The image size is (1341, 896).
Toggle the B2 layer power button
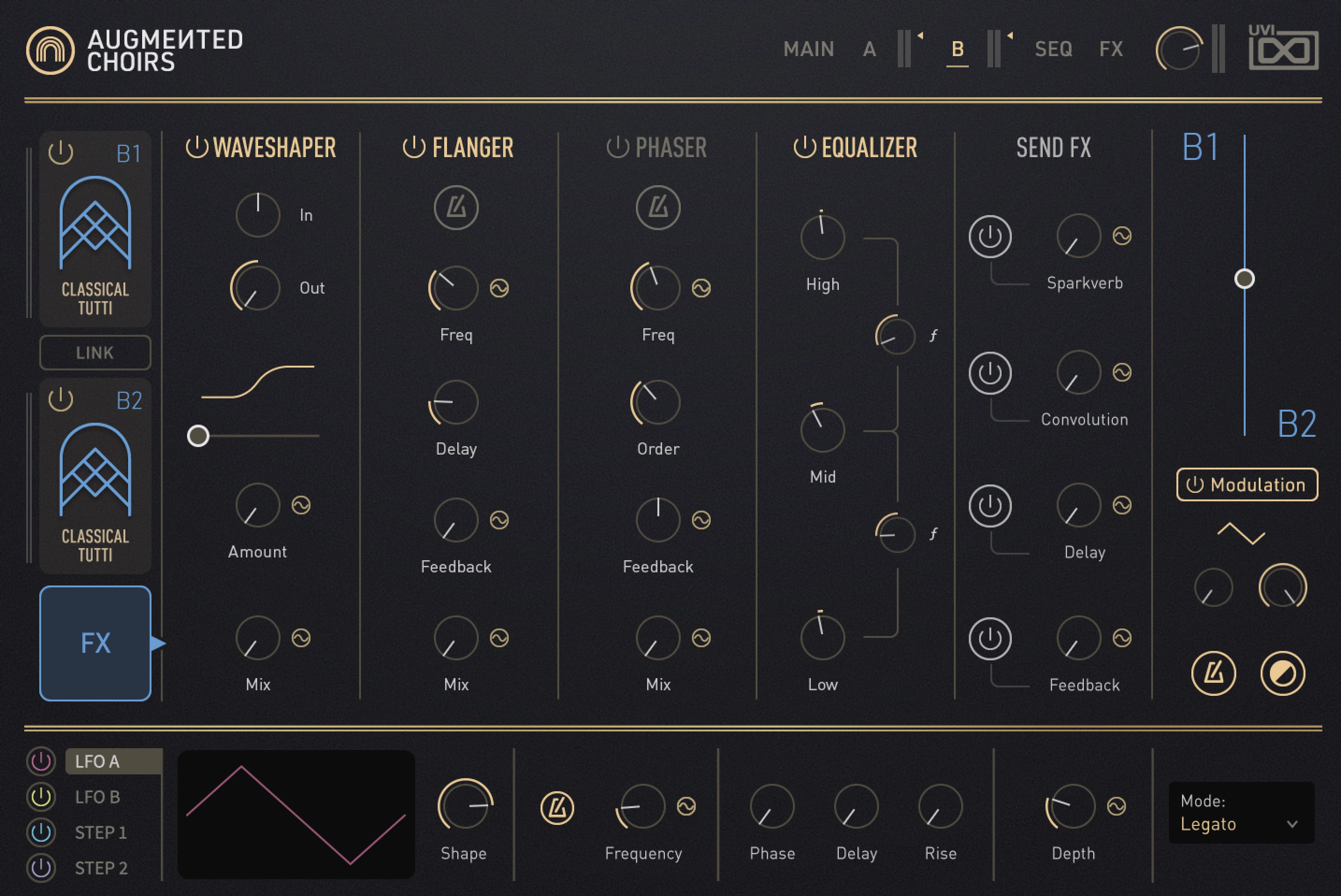(61, 399)
